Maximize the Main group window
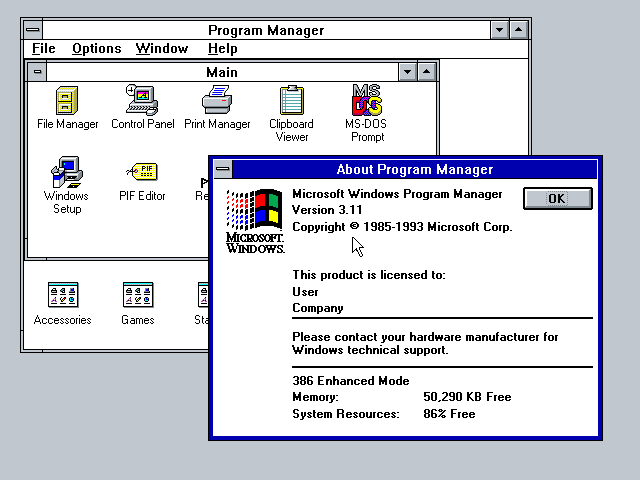 [427, 72]
